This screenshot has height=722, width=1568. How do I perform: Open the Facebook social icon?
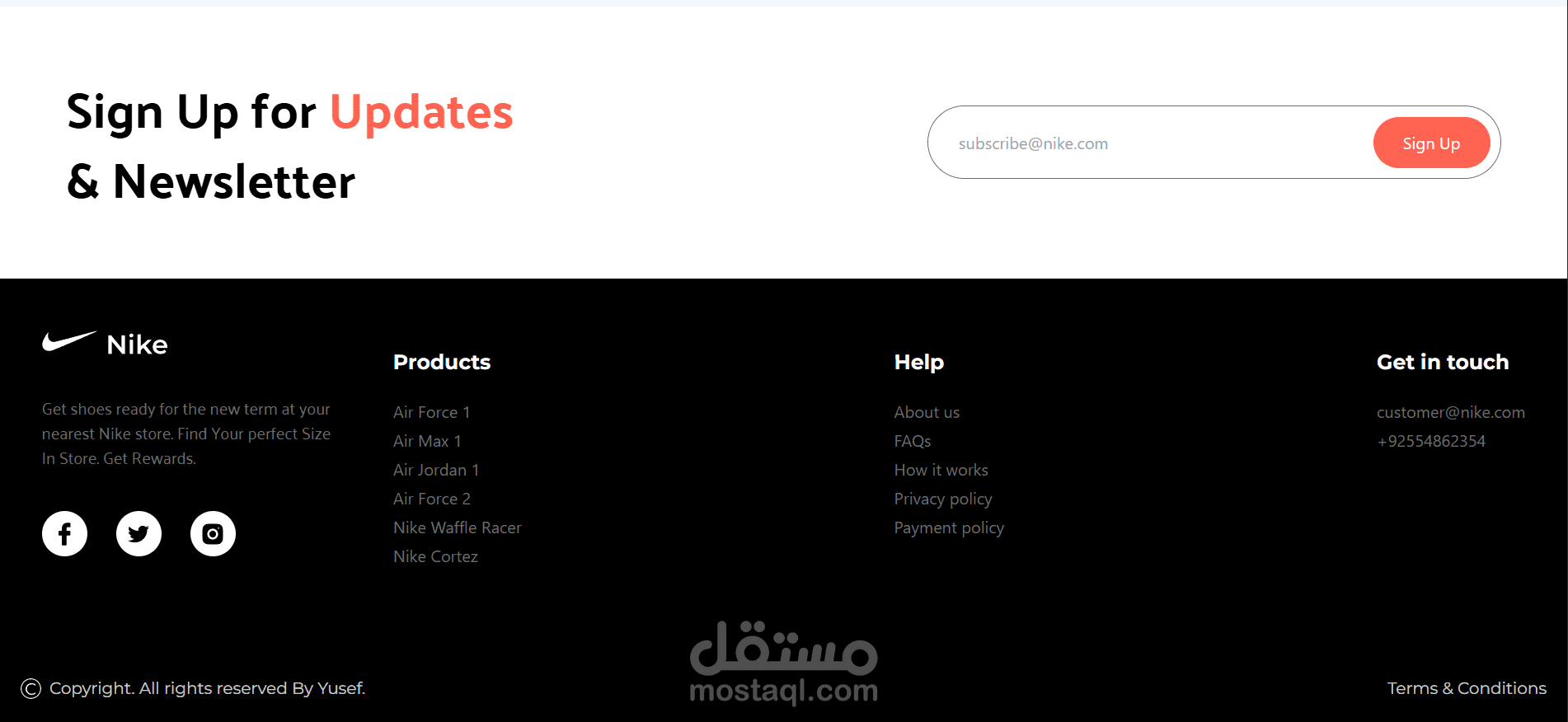pyautogui.click(x=64, y=534)
